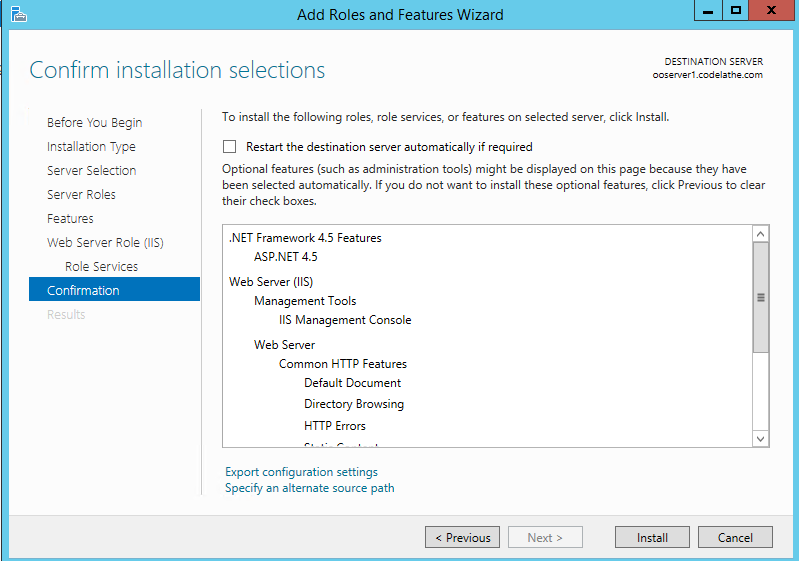
Task: Close the Add Roles and Features Wizard
Action: click(773, 11)
